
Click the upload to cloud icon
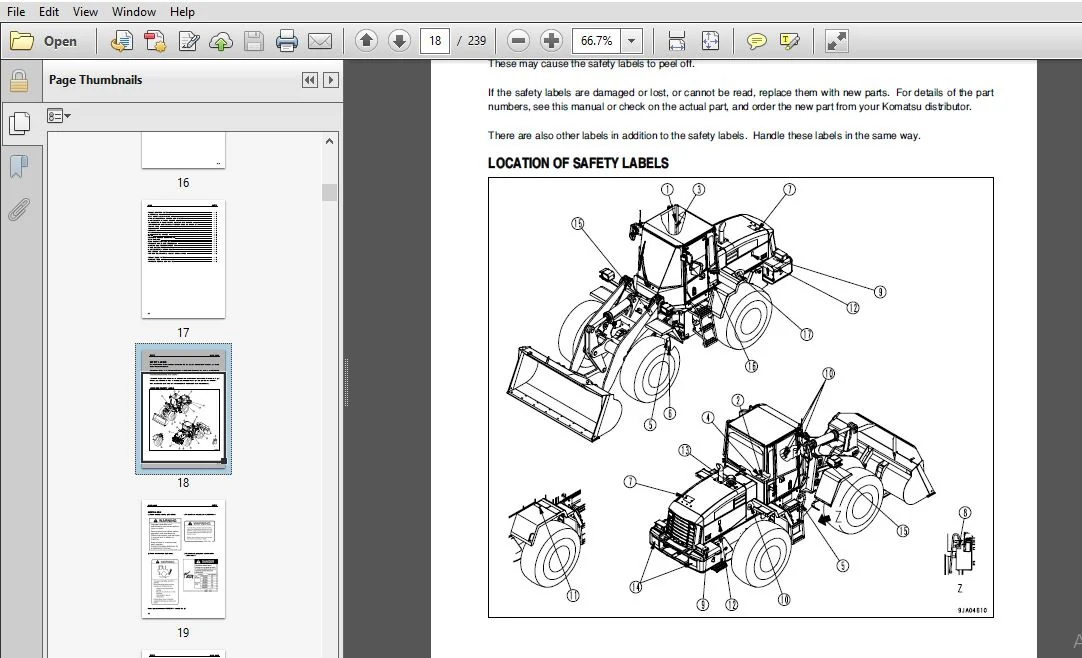[x=221, y=41]
